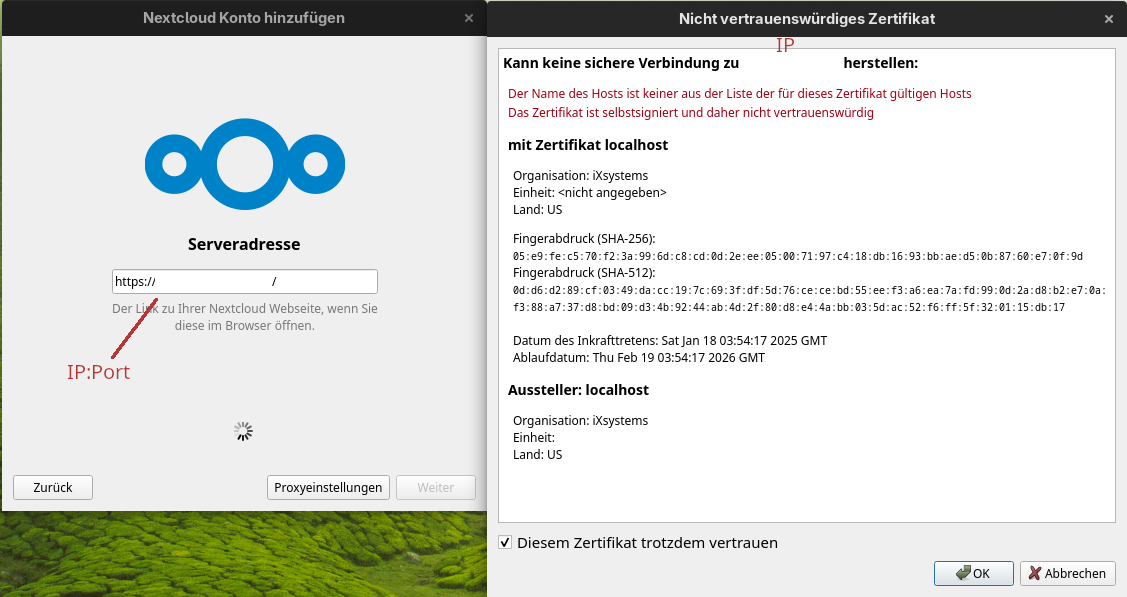The height and width of the screenshot is (597, 1127).
Task: Click the 'Fingerabdruck (SHA-512)' label
Action: click(x=584, y=272)
